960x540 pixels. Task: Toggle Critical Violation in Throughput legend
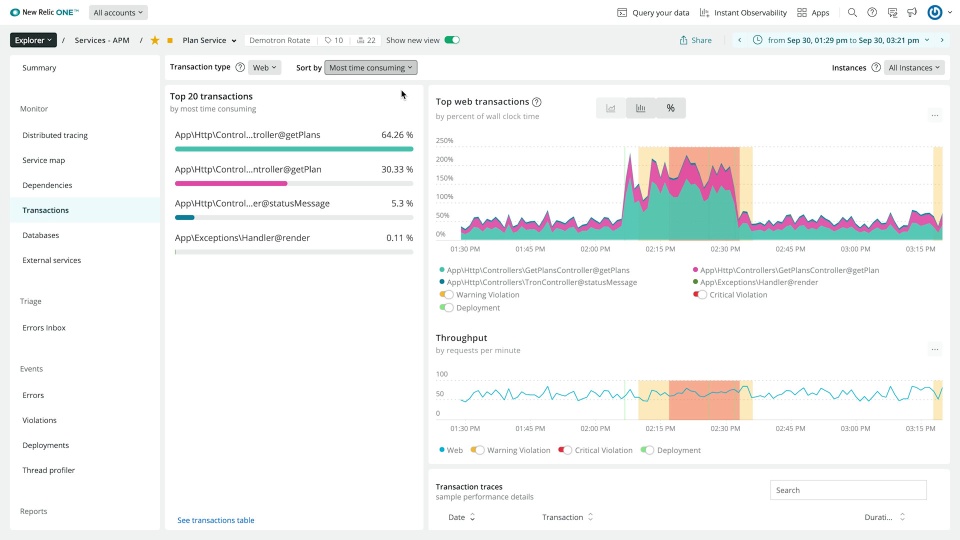[565, 451]
